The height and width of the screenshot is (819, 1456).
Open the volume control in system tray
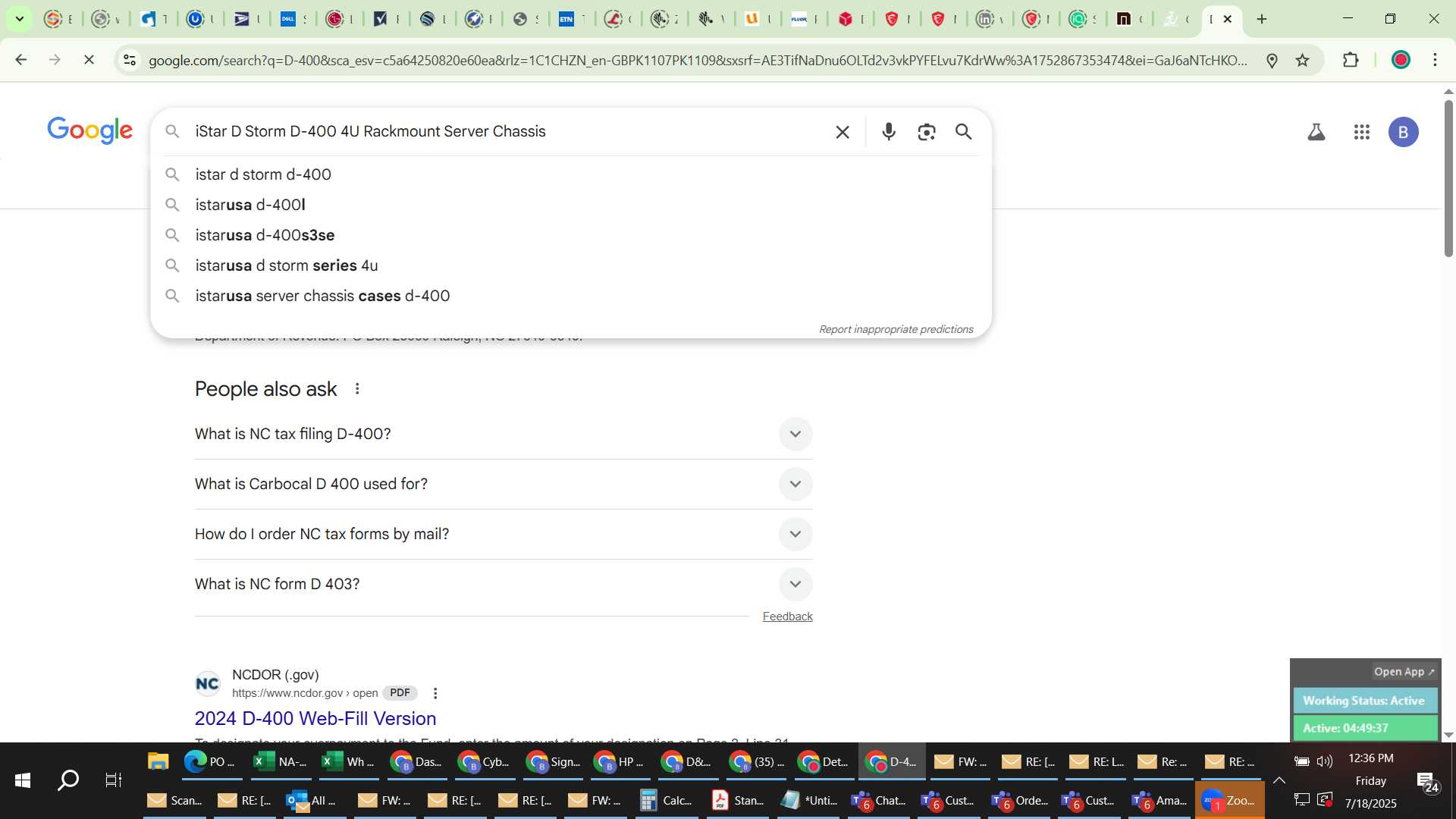pos(1325,761)
